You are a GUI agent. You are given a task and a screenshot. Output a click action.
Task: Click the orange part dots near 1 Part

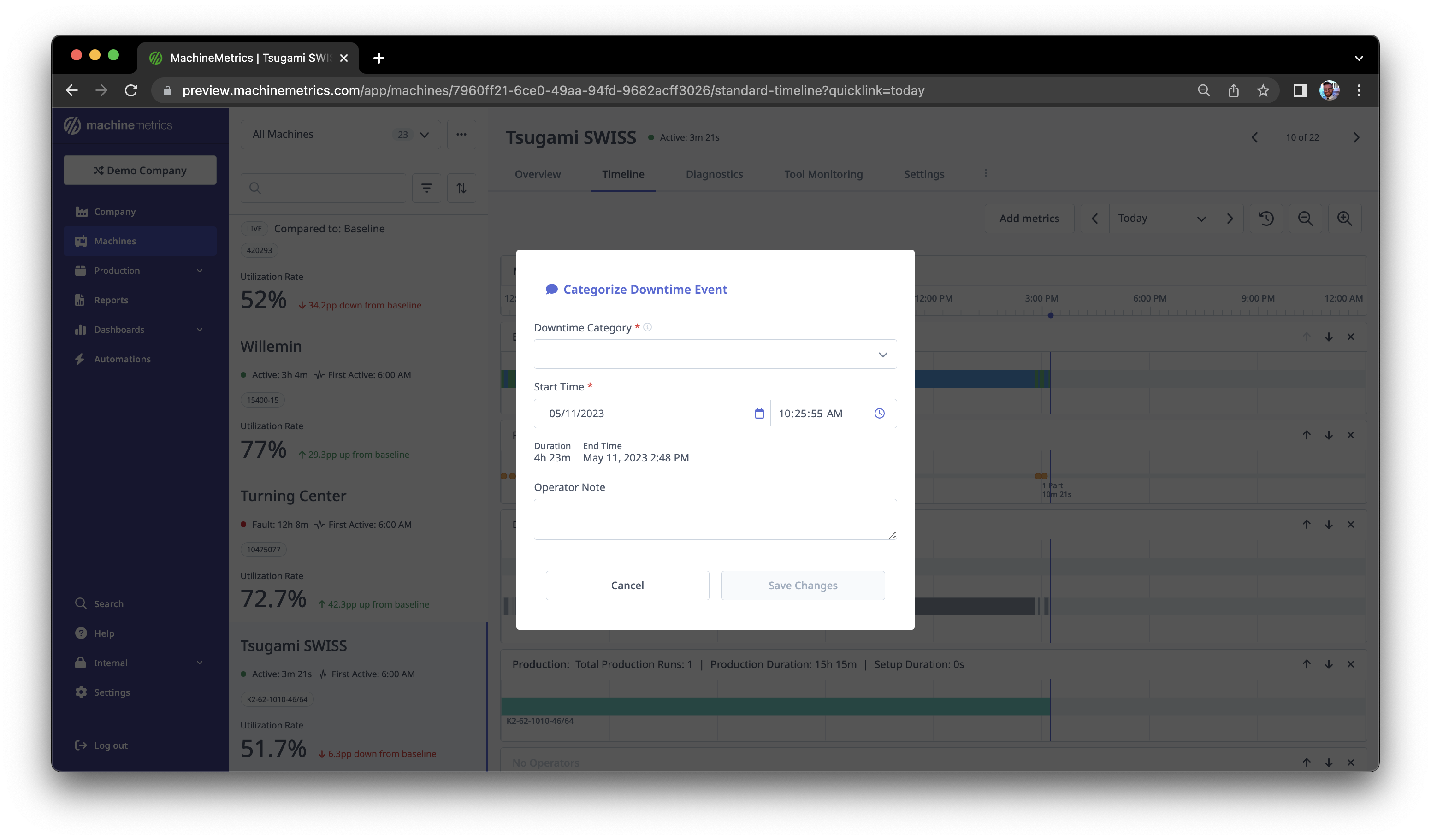coord(1041,476)
